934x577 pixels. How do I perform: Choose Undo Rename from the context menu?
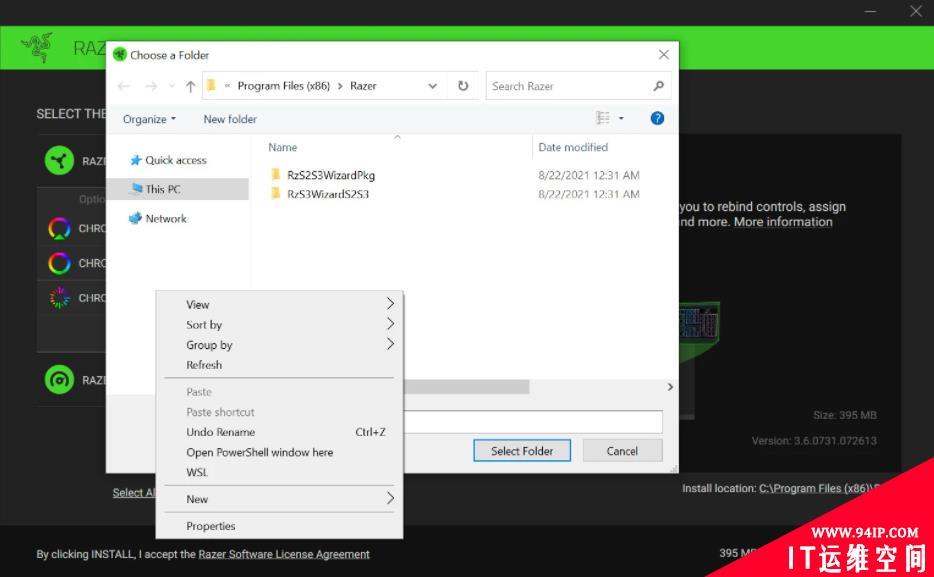tap(279, 432)
